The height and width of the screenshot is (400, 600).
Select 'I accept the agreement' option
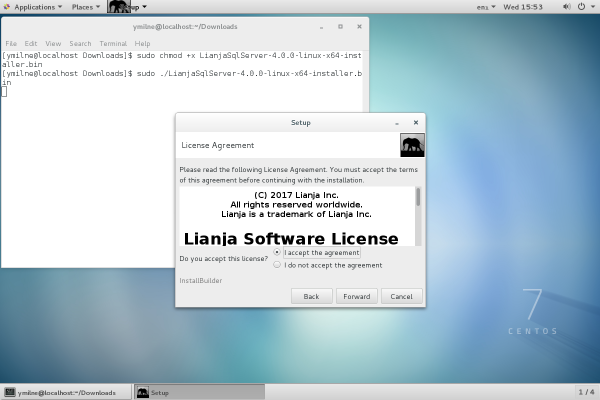277,253
